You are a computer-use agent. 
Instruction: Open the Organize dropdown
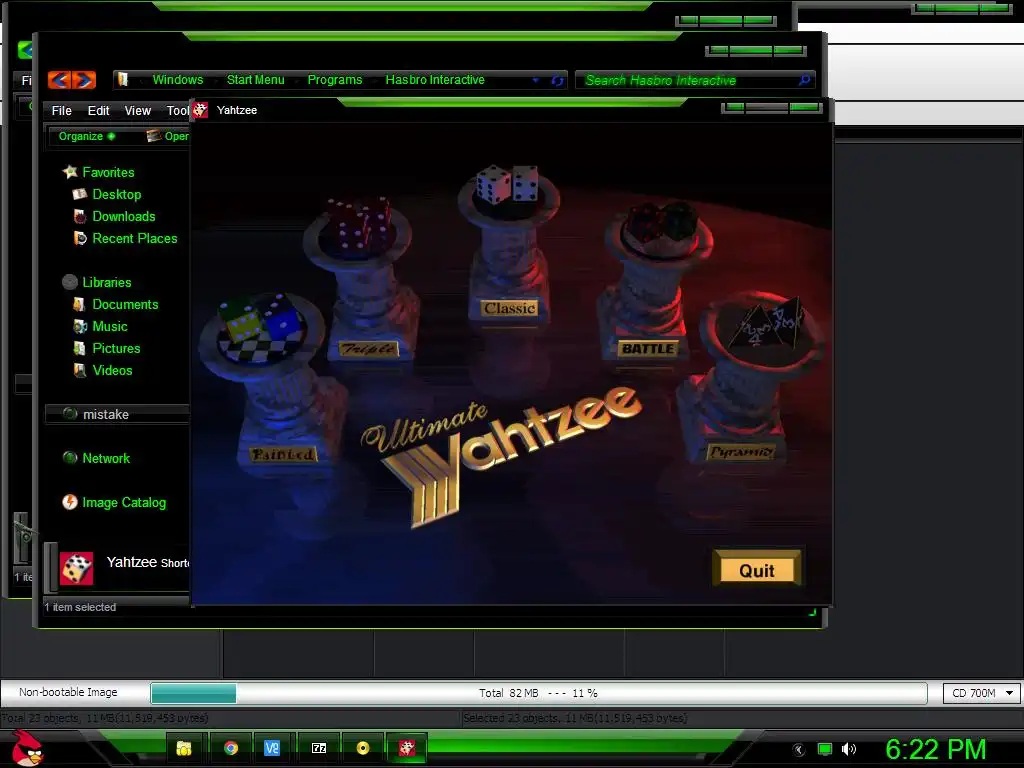[87, 136]
